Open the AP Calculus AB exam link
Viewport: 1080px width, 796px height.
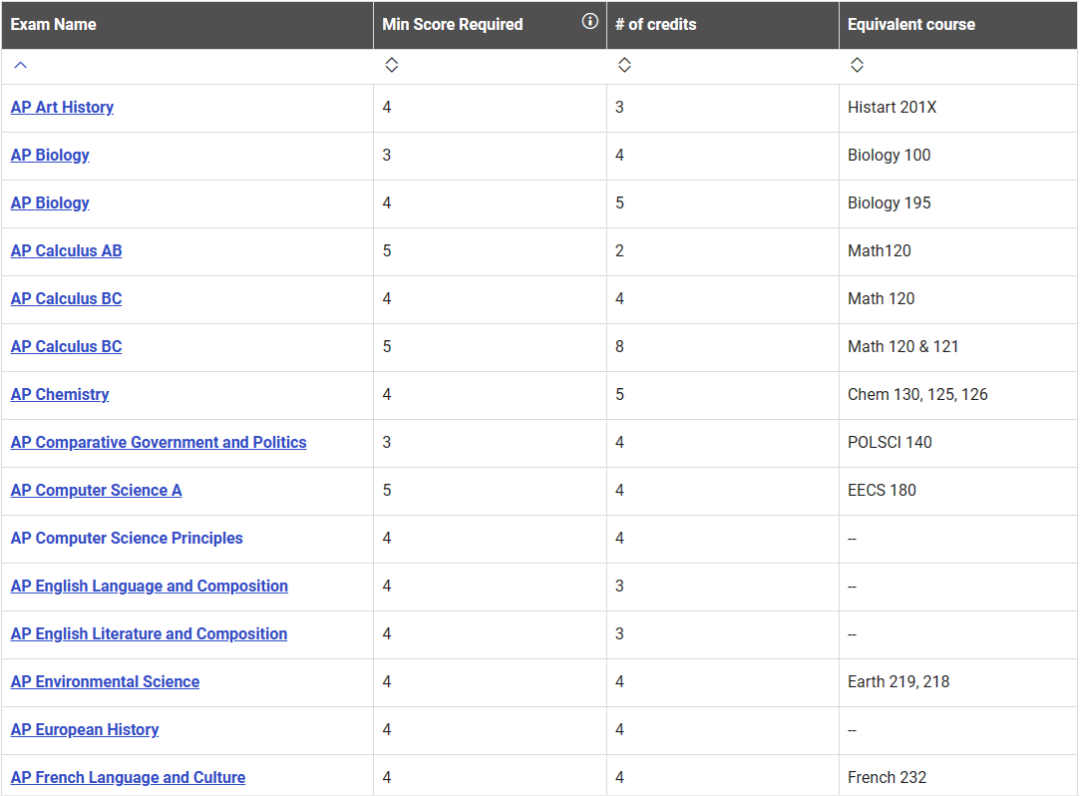(66, 251)
